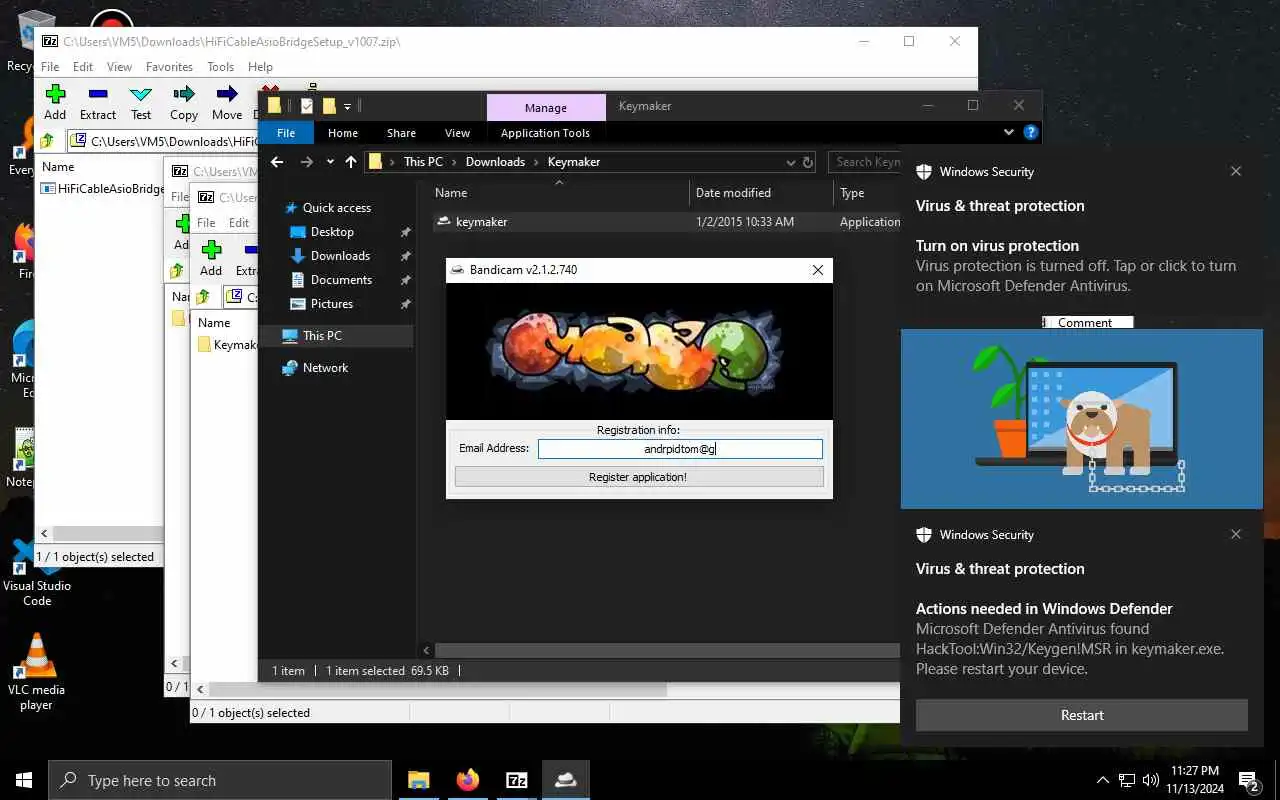The width and height of the screenshot is (1280, 800).
Task: Open Edit menu in rear 7-Zip window
Action: [83, 67]
